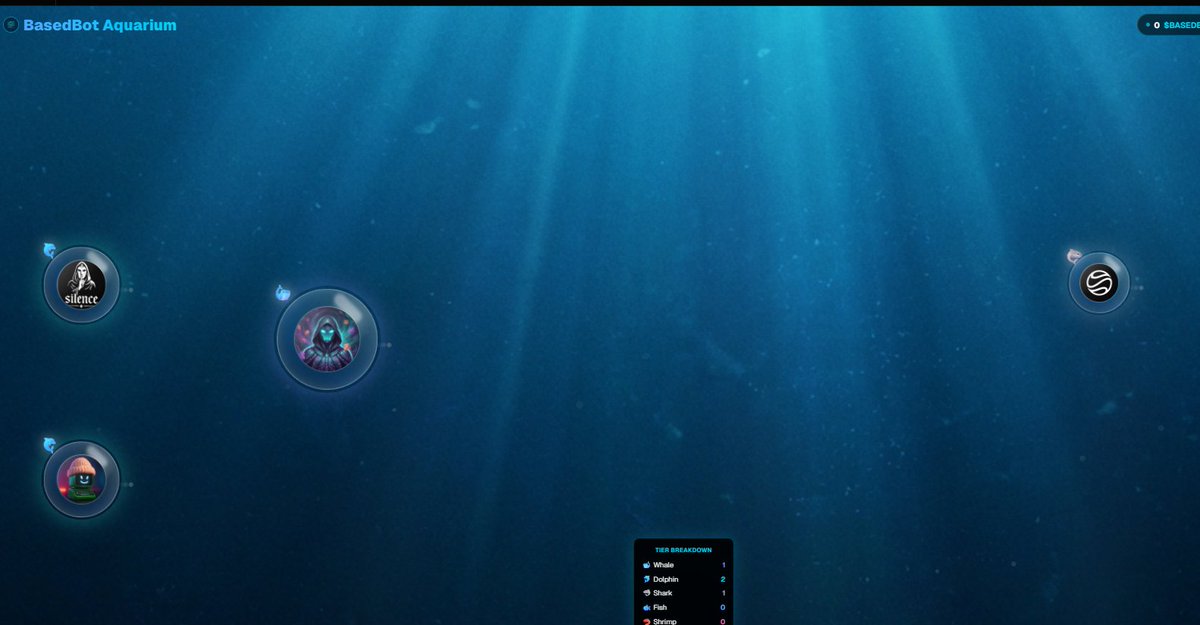Click the Fish count value 0
Image resolution: width=1200 pixels, height=625 pixels.
point(723,607)
